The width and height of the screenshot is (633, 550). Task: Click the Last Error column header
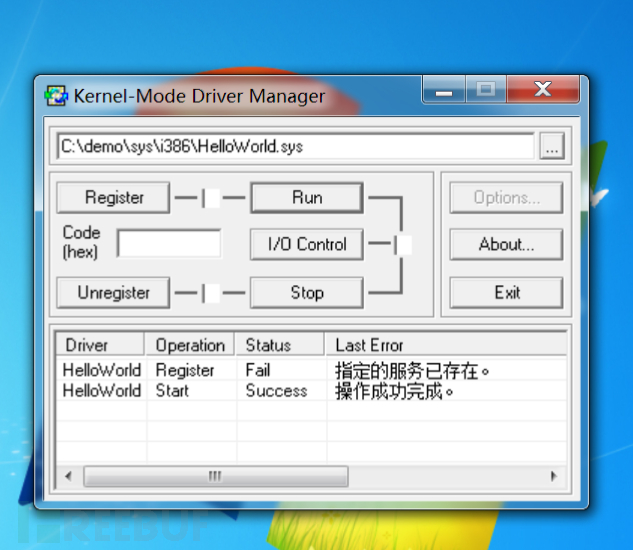tap(445, 345)
